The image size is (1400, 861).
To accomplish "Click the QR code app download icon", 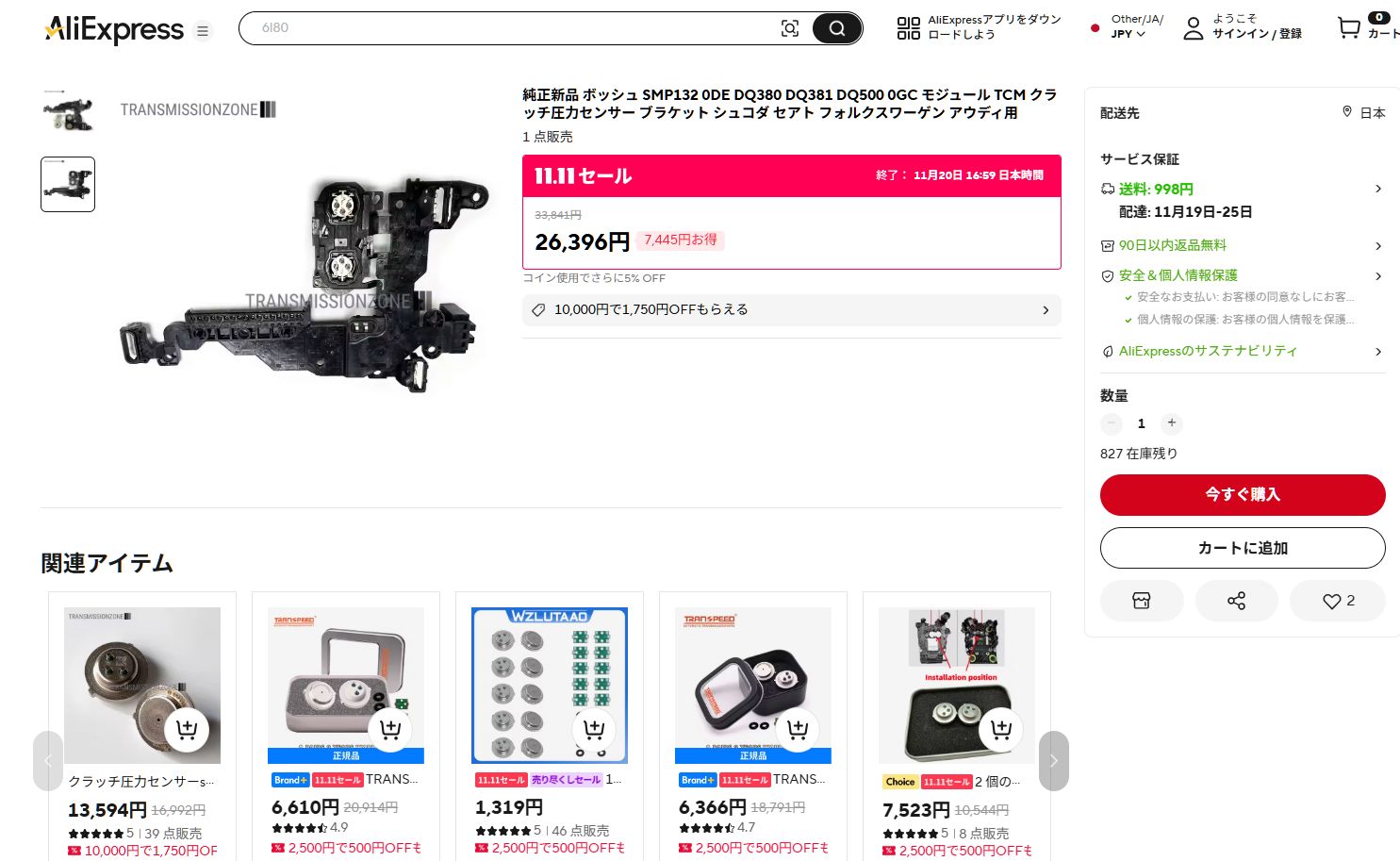I will (908, 28).
